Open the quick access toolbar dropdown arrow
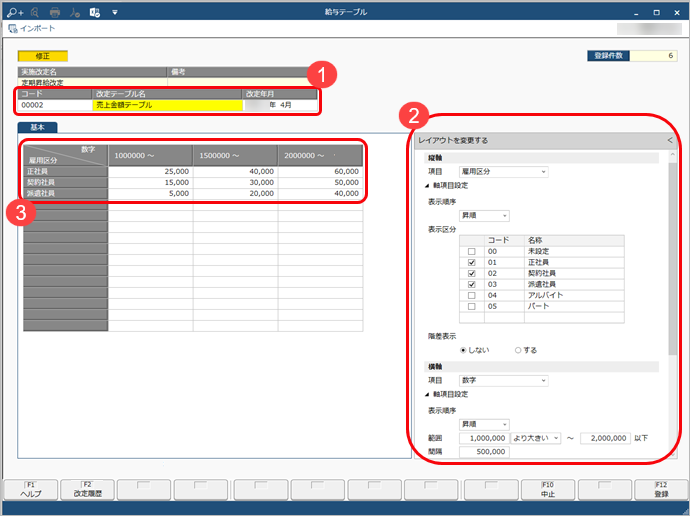This screenshot has width=690, height=516. pyautogui.click(x=114, y=12)
